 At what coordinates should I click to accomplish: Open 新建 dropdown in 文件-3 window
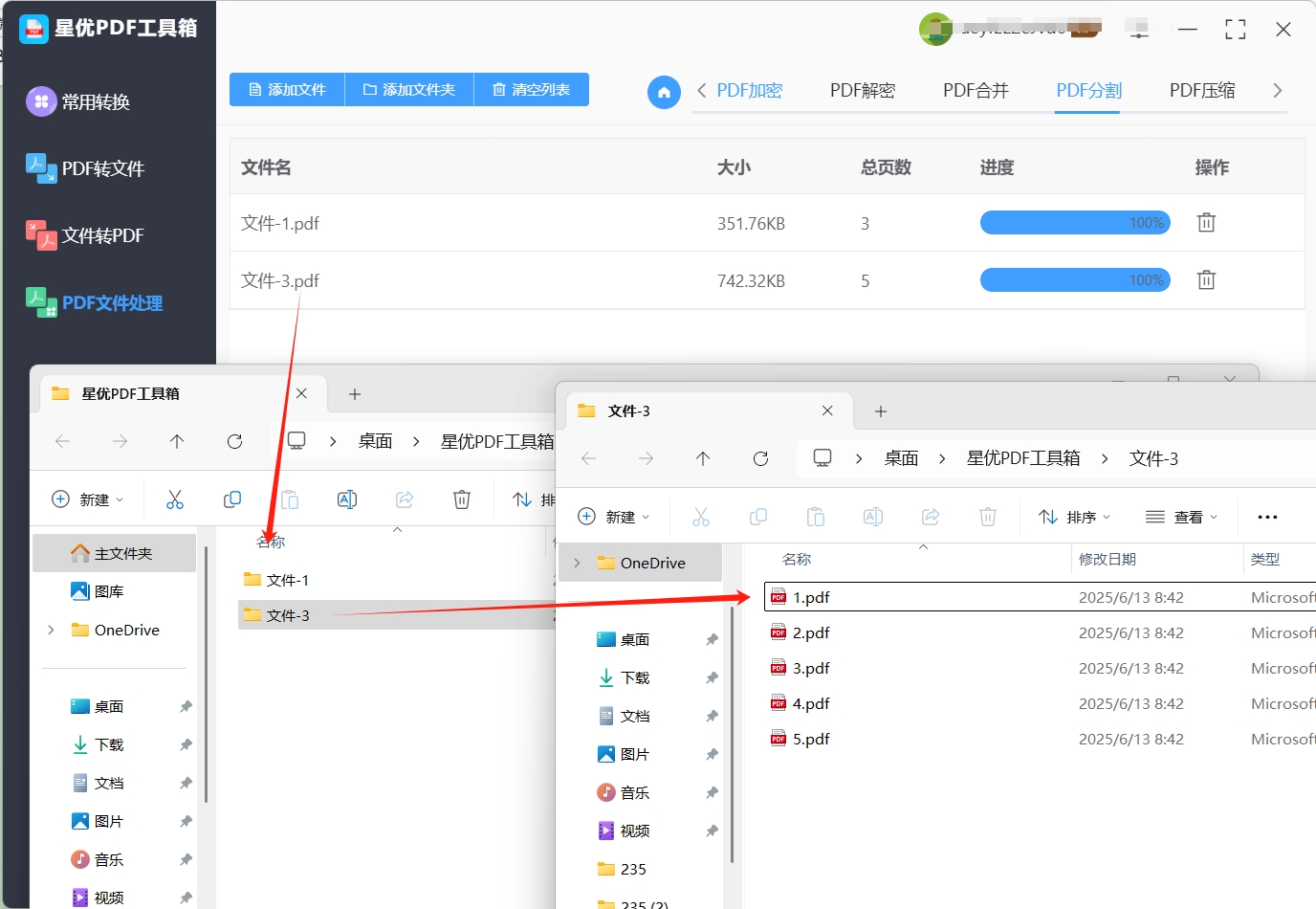click(613, 517)
